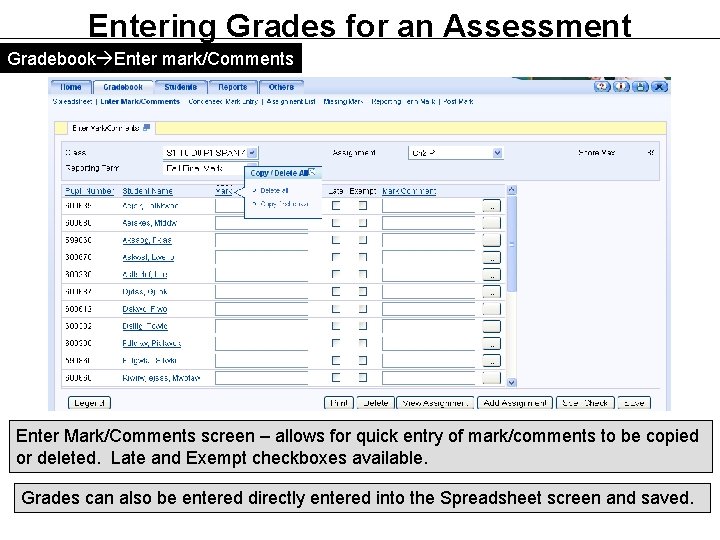Viewport: 720px width, 540px height.
Task: Open comment picker '...' for pupil 300070
Action: [x=492, y=258]
